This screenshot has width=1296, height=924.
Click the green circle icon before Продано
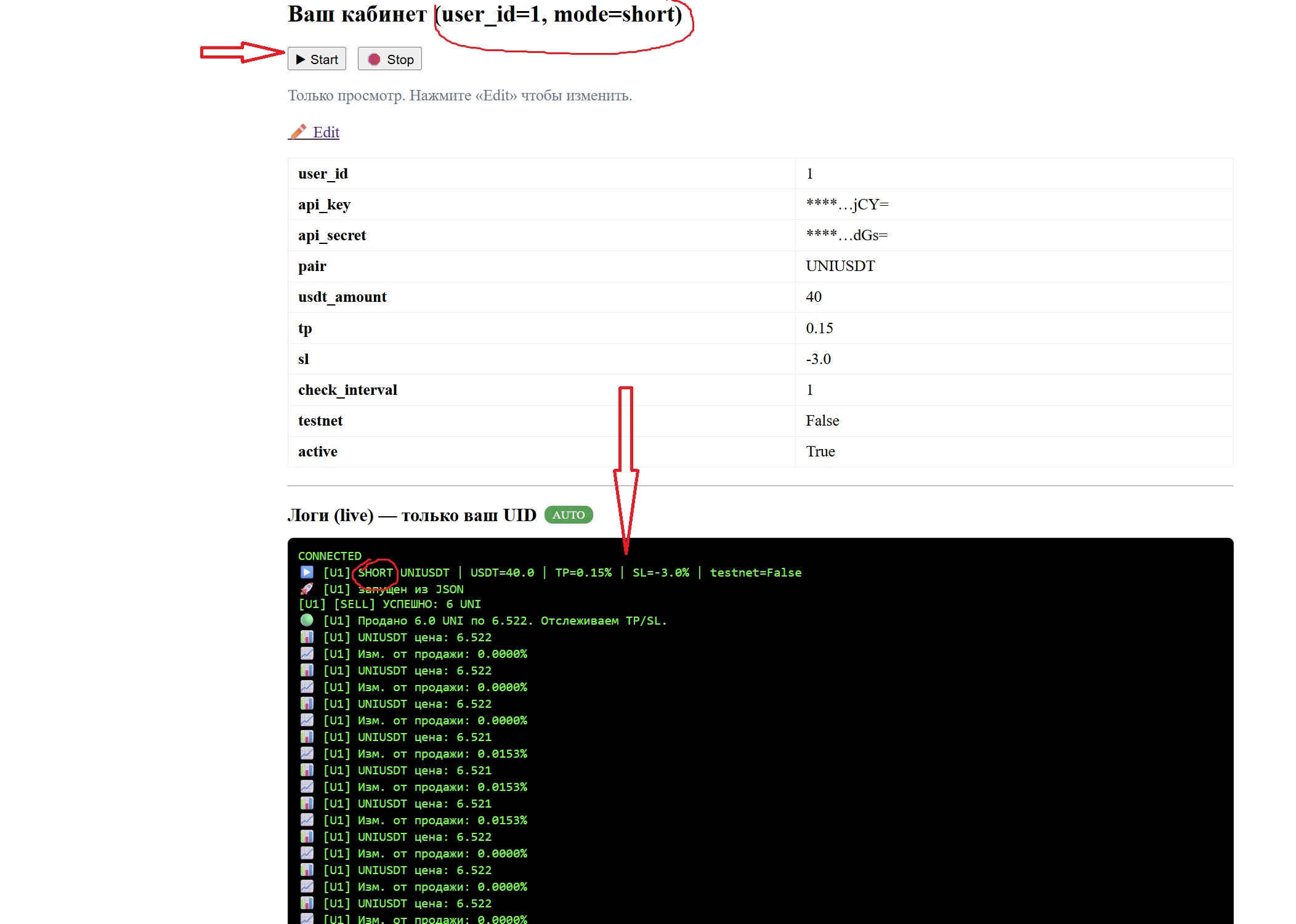coord(307,620)
